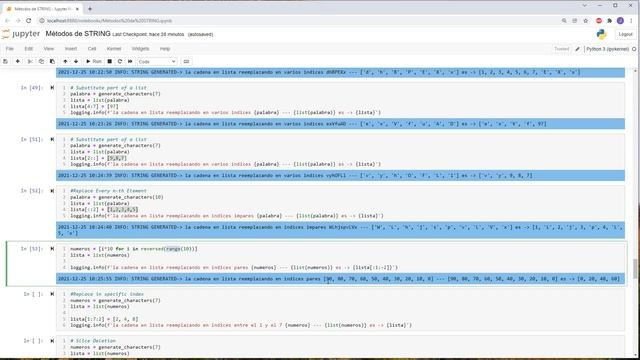Click the Python 3 (ipykernel) kernel name

click(607, 49)
